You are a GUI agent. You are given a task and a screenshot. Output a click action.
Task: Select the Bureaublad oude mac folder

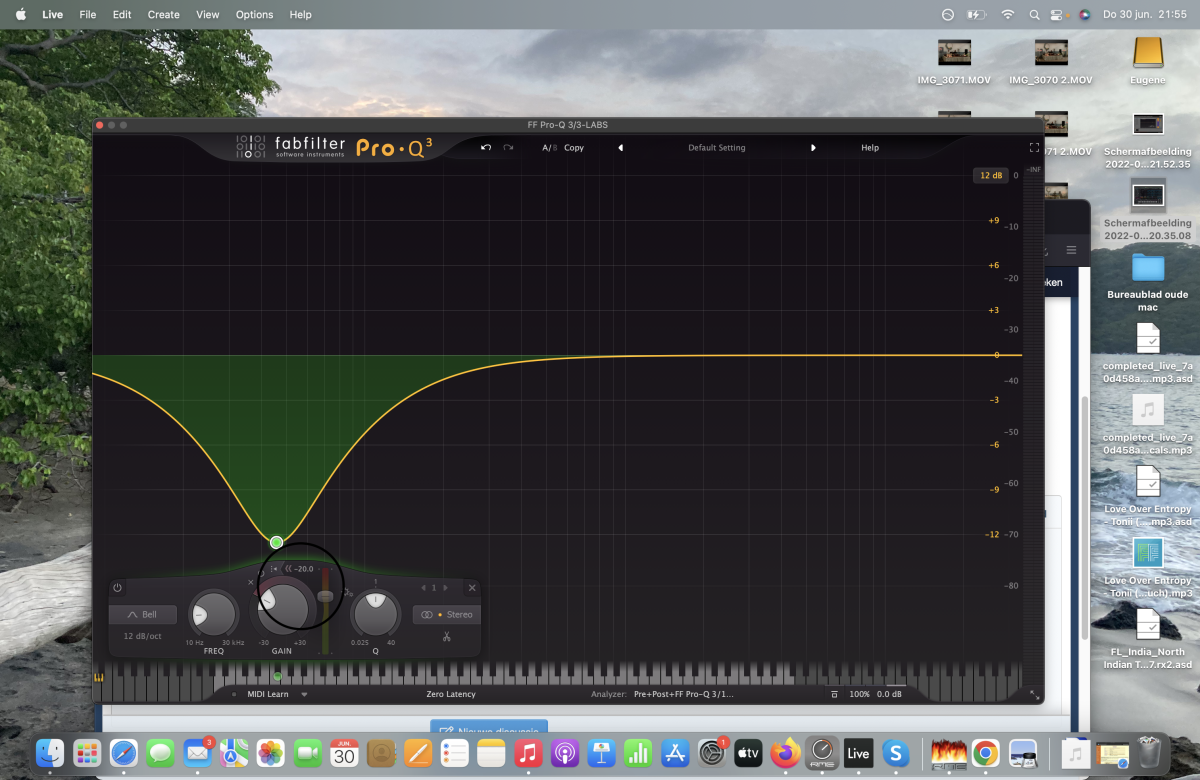[x=1148, y=282]
